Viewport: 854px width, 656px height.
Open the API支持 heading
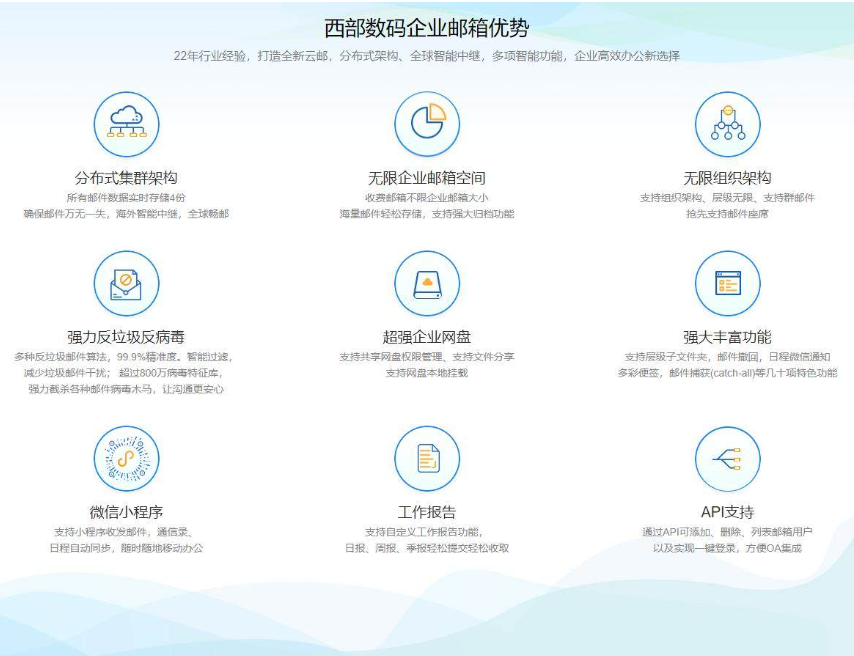coord(727,512)
